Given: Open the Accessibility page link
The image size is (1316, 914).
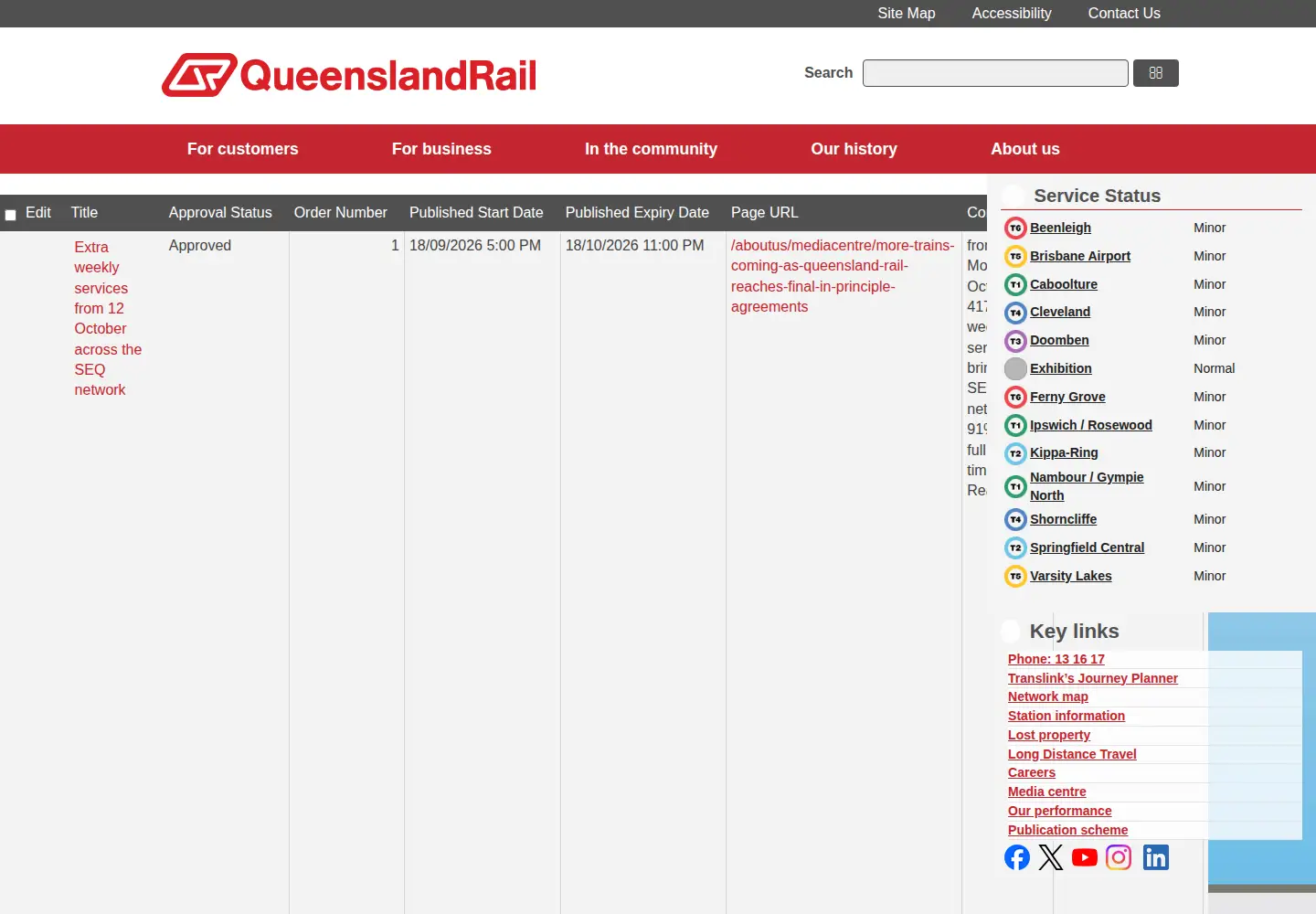Looking at the screenshot, I should point(1012,14).
